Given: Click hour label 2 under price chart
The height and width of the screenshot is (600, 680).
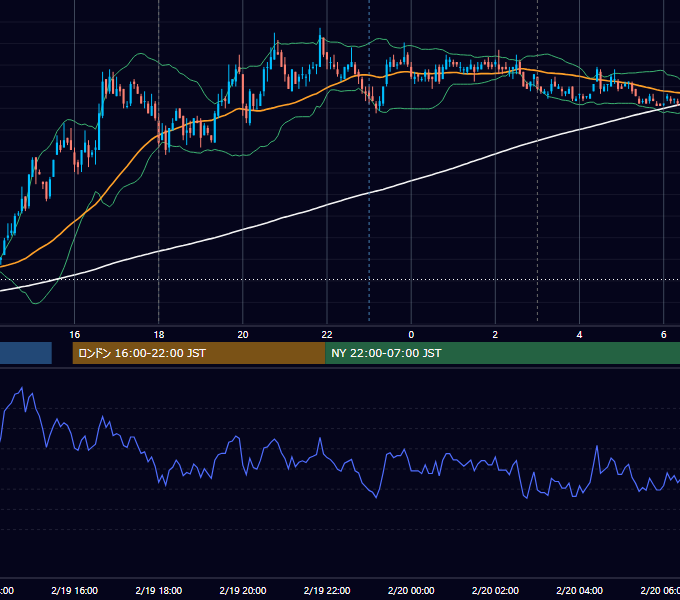Looking at the screenshot, I should 495,334.
